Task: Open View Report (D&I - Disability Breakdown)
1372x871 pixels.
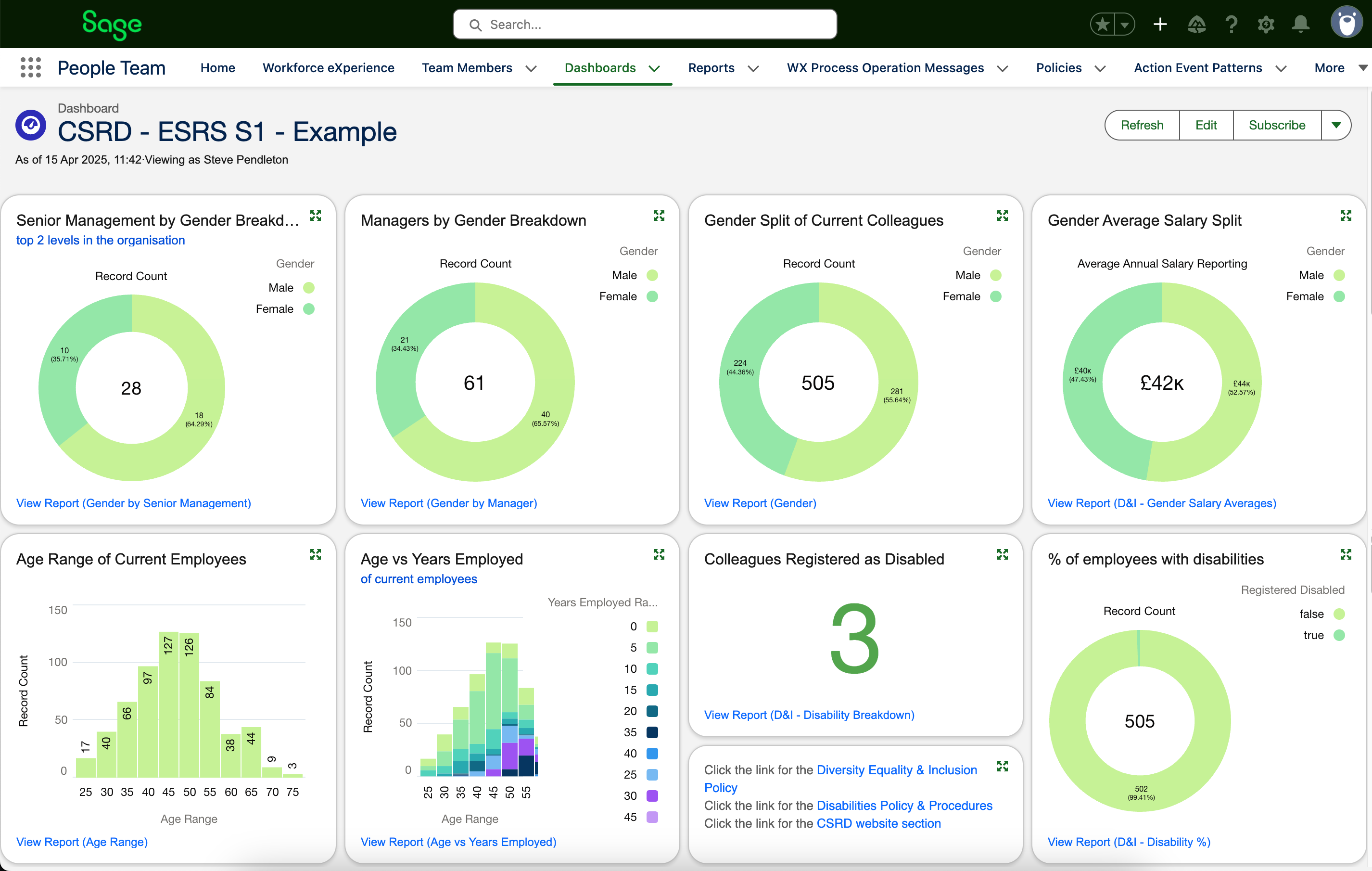Action: pos(809,714)
